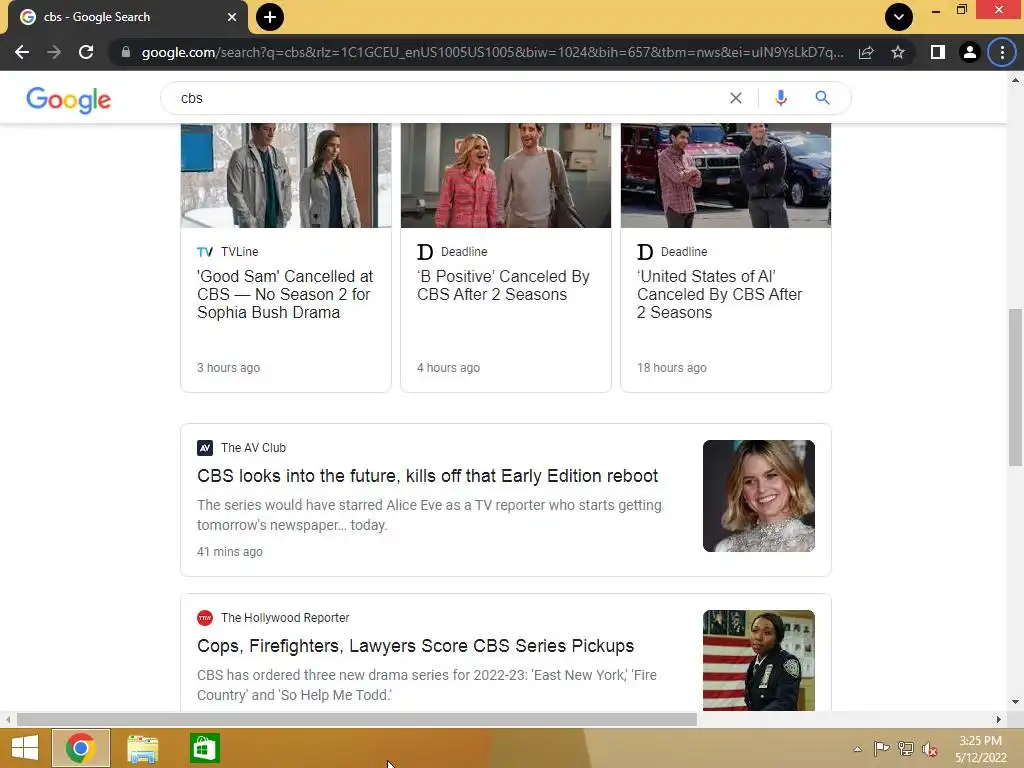Click the Google logo
This screenshot has width=1024, height=768.
(x=69, y=99)
